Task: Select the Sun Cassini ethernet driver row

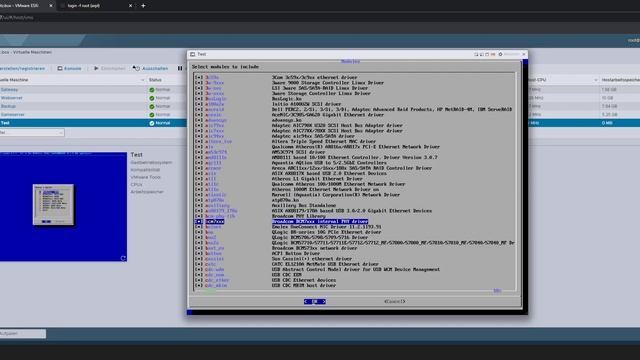Action: click(x=355, y=258)
